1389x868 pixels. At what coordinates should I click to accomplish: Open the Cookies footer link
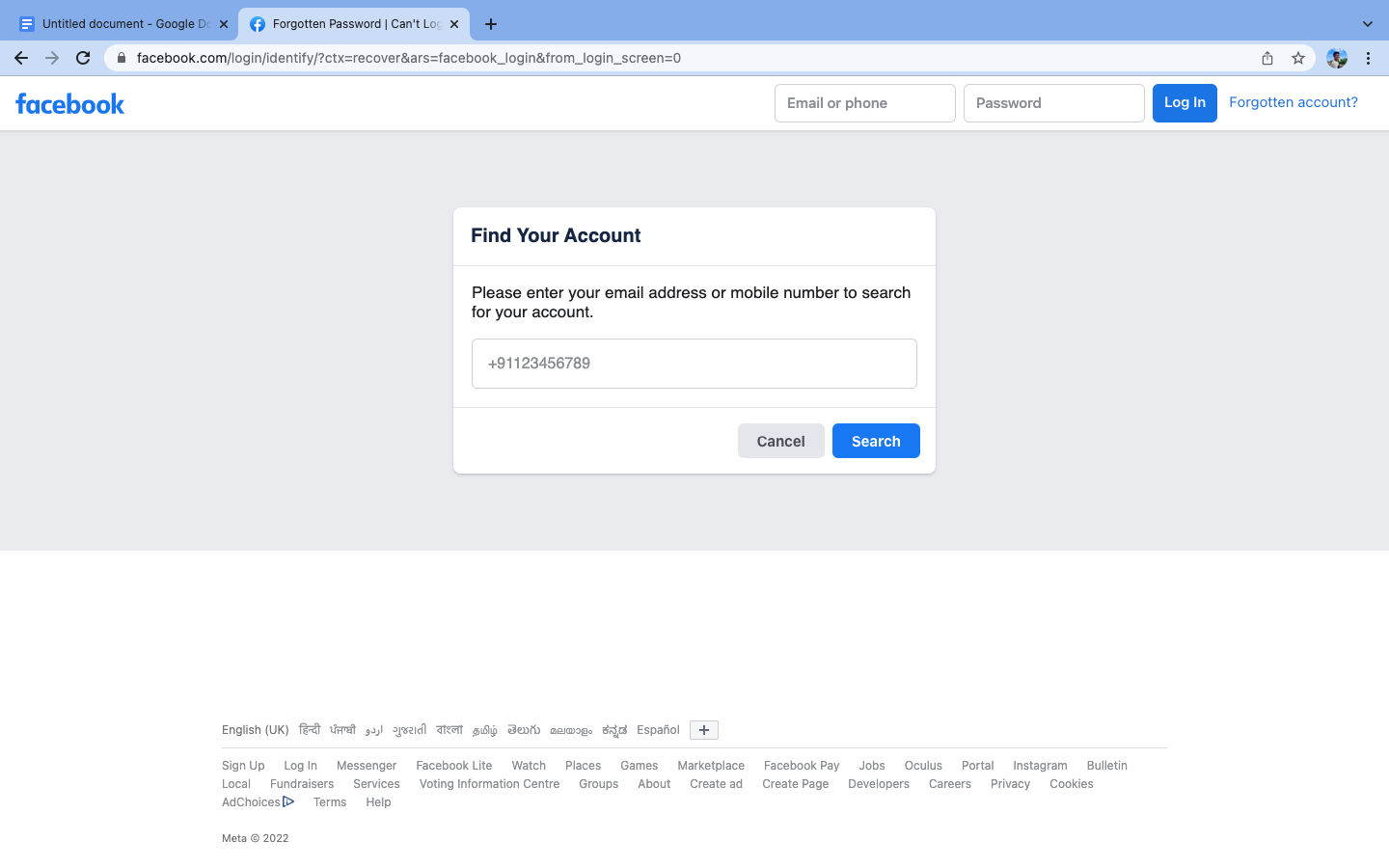[1072, 784]
